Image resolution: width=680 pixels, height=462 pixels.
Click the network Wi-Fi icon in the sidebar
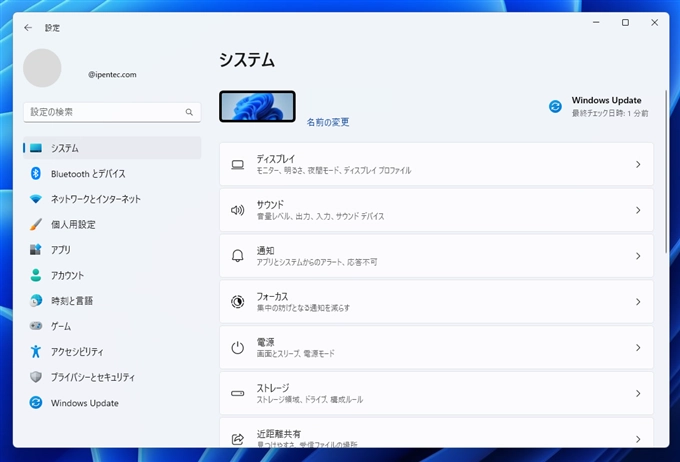(x=36, y=199)
